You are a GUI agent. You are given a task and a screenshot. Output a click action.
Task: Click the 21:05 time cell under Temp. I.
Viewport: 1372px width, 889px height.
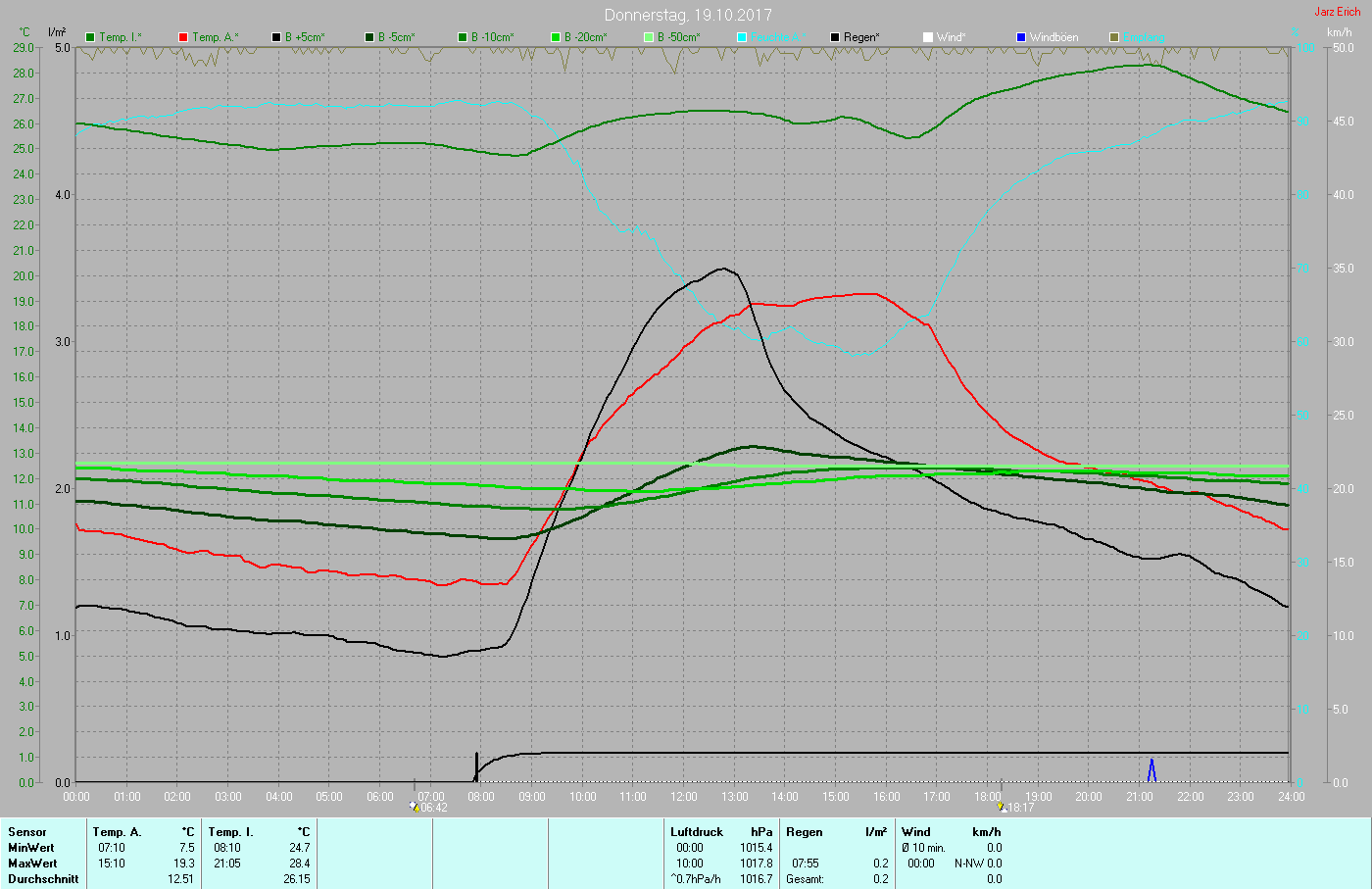(227, 864)
